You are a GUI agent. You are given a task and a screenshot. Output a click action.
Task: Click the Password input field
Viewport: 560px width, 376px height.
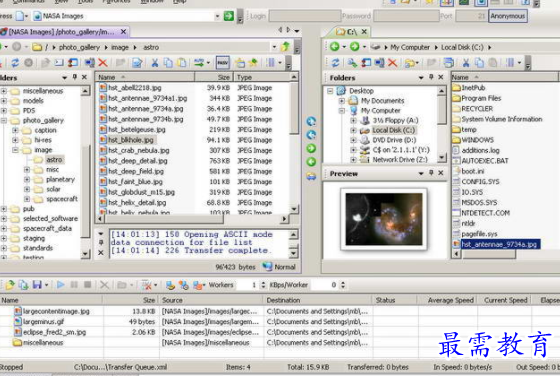pos(406,16)
